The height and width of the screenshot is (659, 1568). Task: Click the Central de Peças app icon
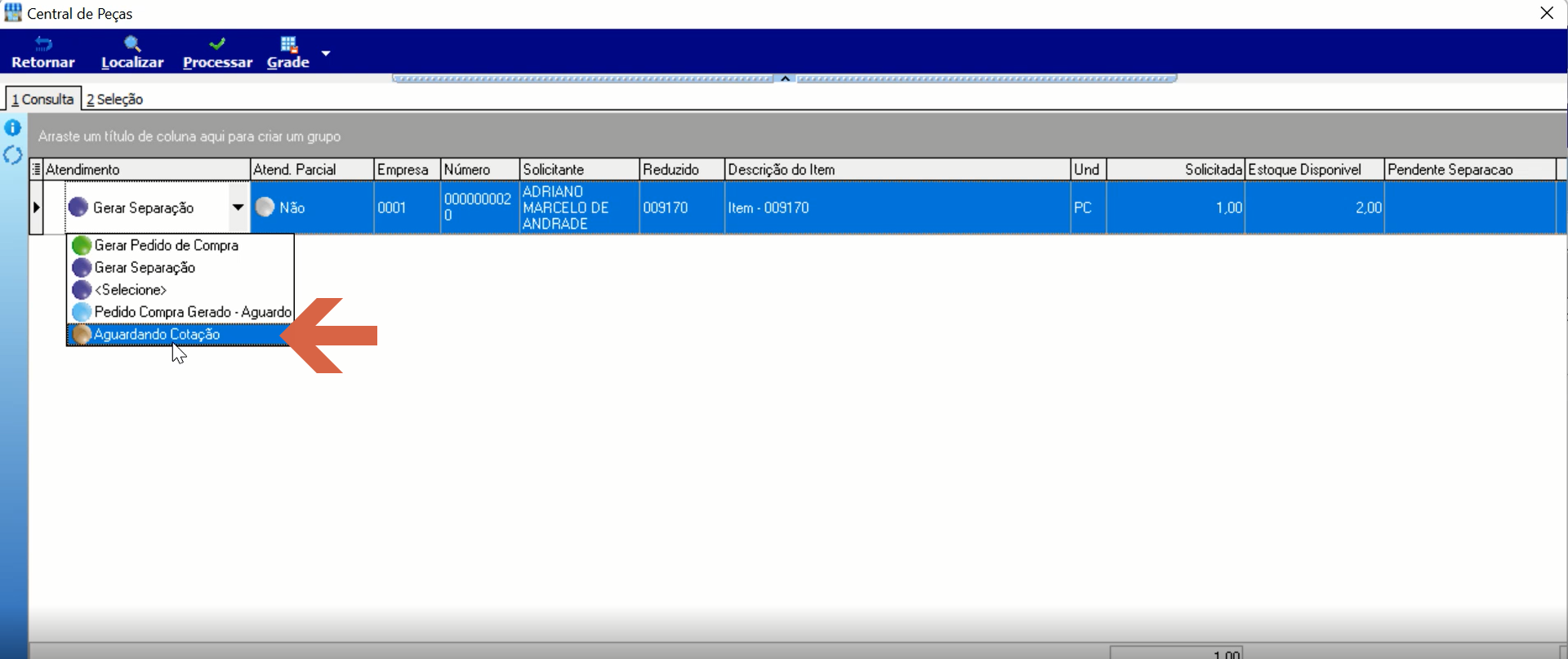point(13,13)
